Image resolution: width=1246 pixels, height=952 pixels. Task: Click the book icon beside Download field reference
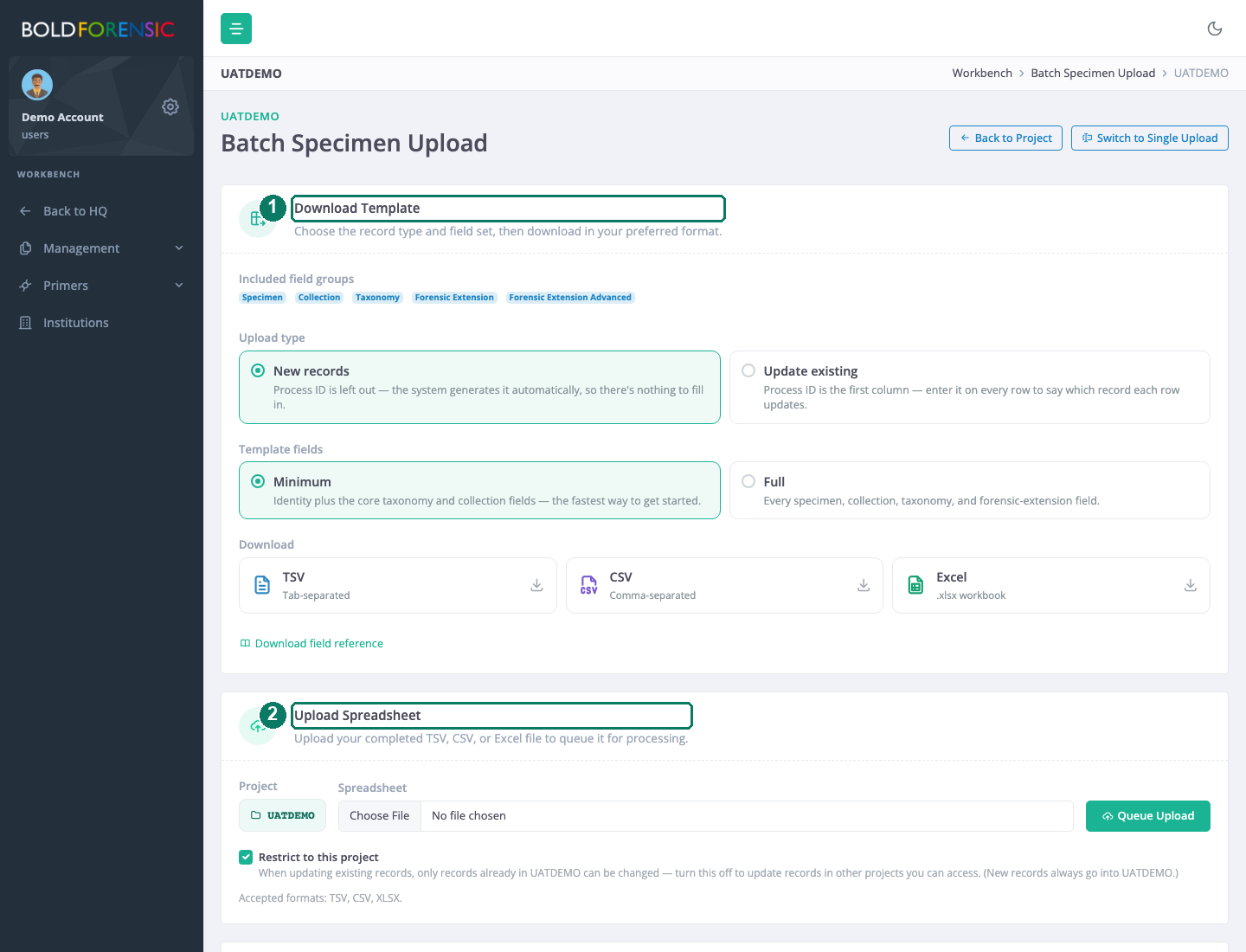pyautogui.click(x=245, y=643)
